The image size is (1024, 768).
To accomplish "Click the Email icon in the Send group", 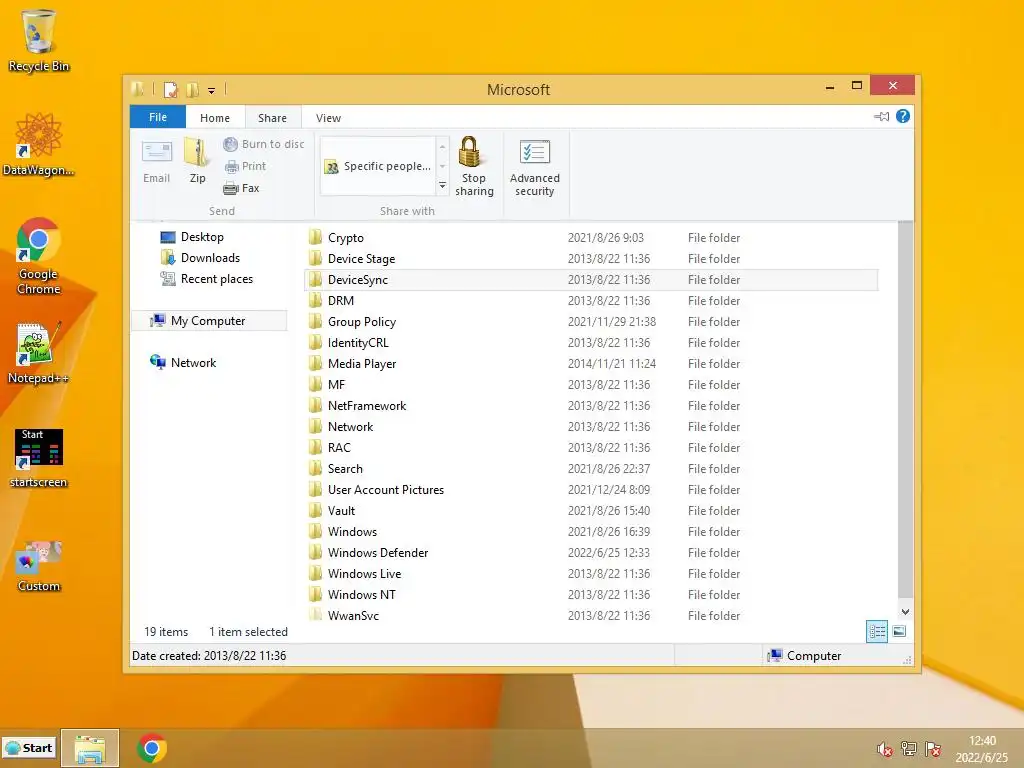I will click(x=157, y=162).
